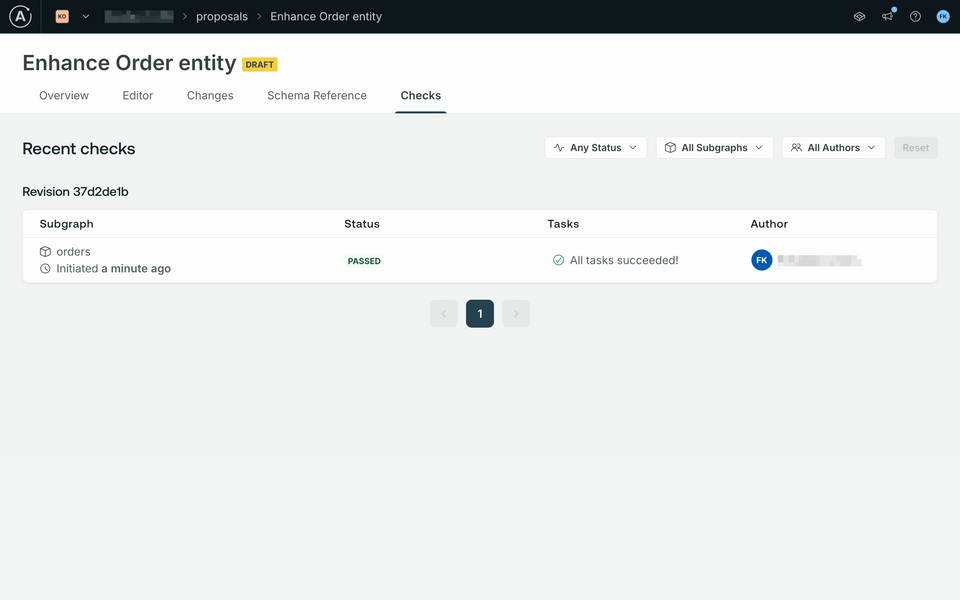Click Initiated a minute ago text

click(x=113, y=269)
